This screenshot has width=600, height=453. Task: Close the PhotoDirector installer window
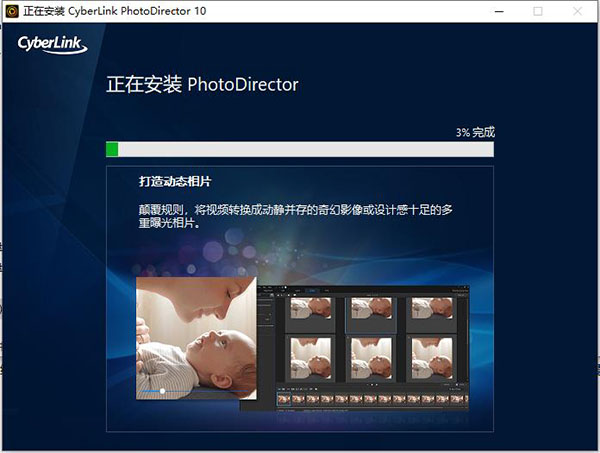[577, 11]
